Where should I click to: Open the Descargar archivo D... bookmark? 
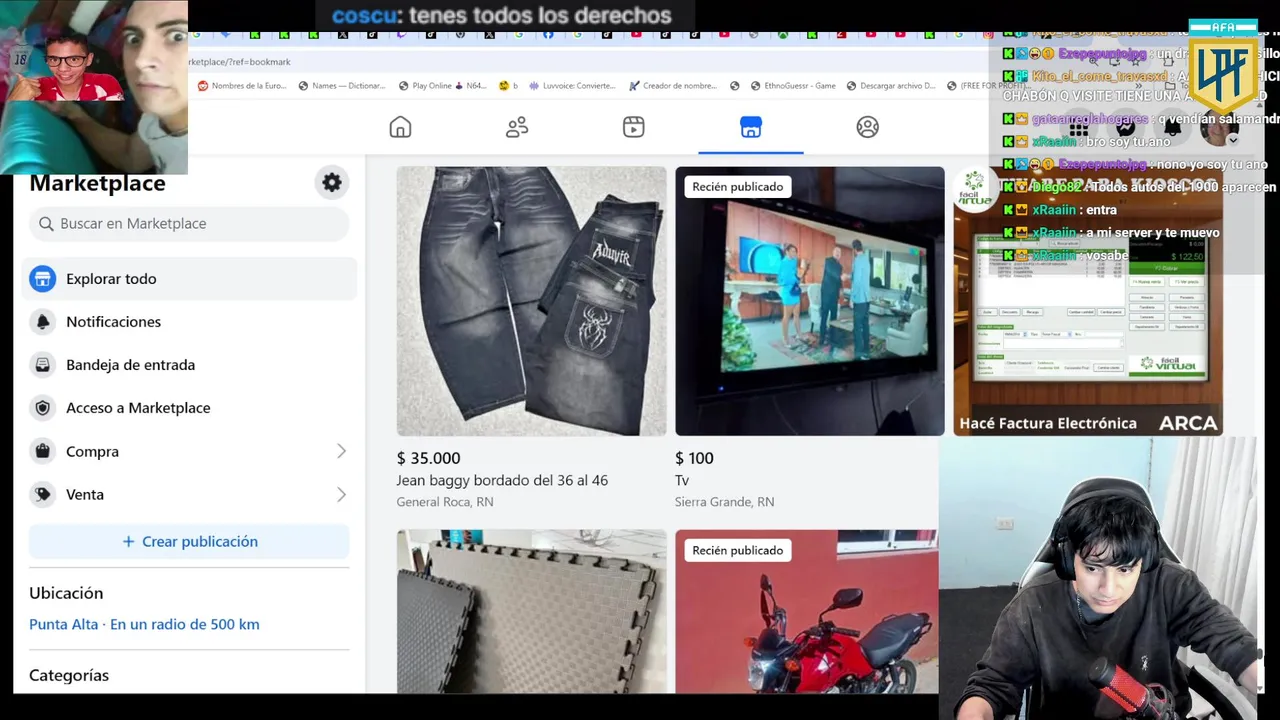(x=889, y=86)
